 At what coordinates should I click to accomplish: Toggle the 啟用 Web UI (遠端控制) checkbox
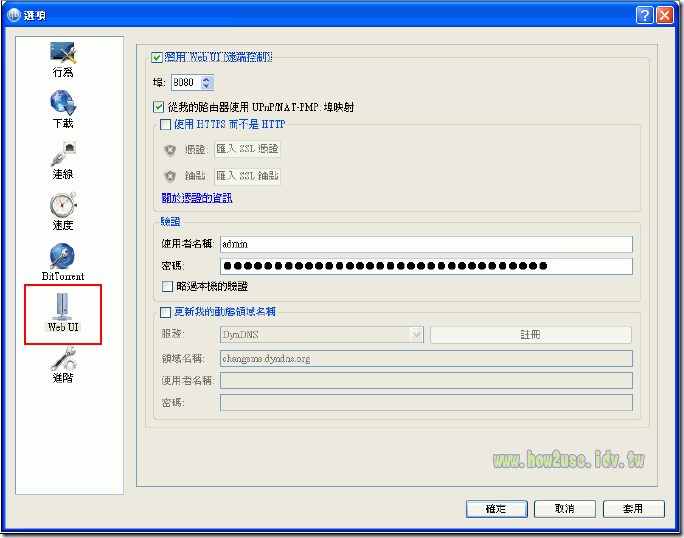pos(156,58)
